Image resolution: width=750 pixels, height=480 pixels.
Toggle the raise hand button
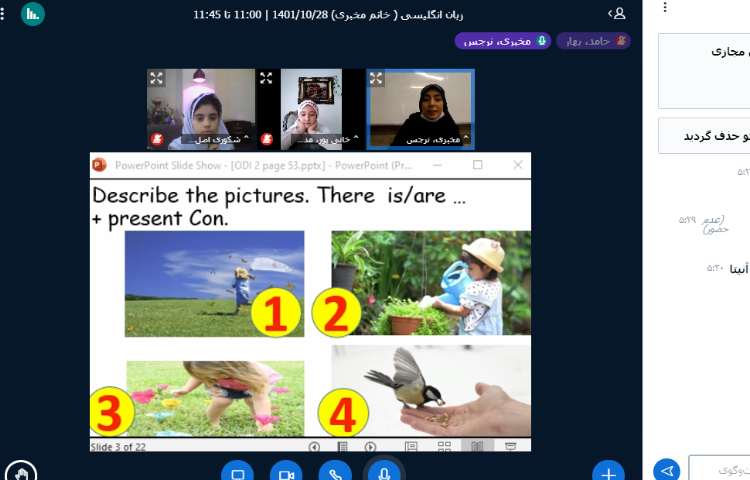click(21, 473)
